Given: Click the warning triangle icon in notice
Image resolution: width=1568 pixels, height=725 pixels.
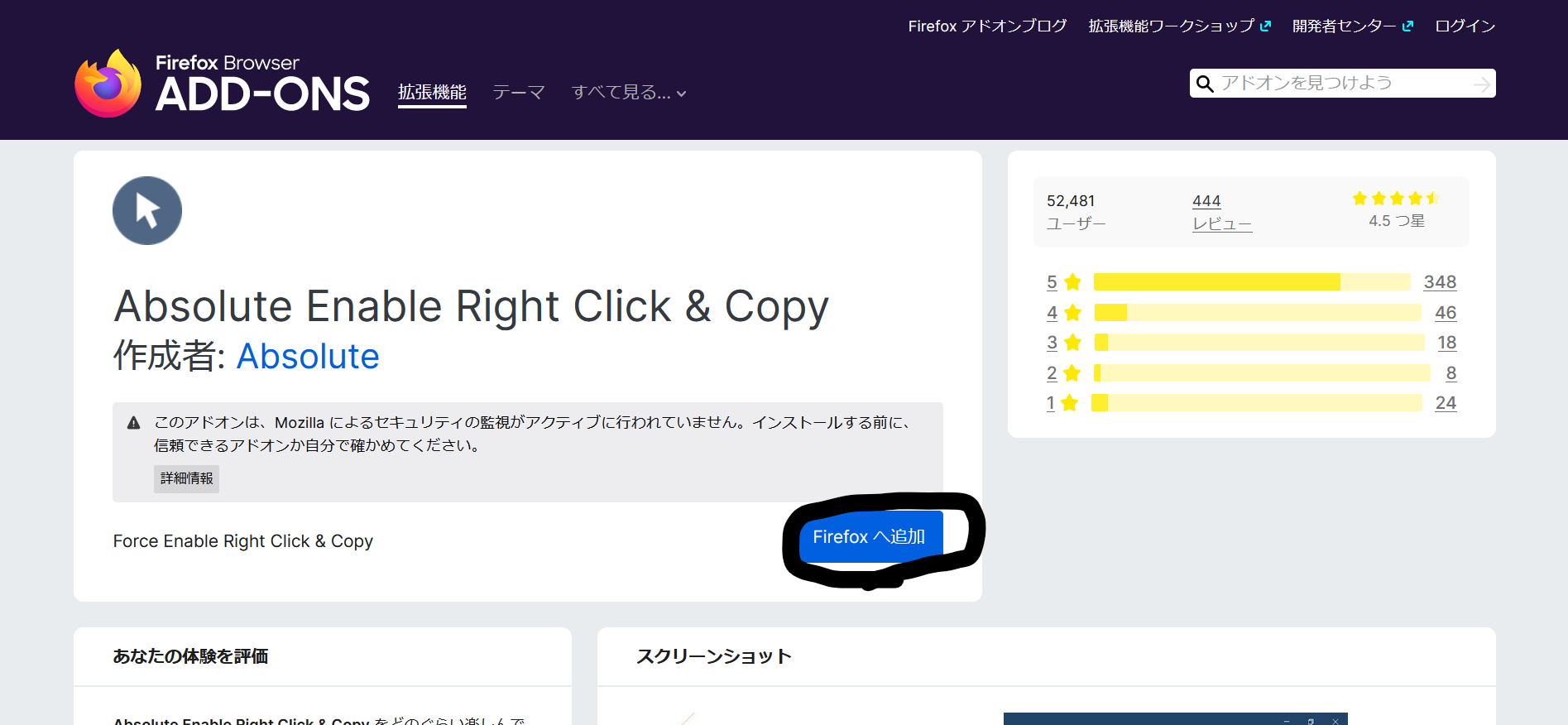Looking at the screenshot, I should tap(133, 423).
